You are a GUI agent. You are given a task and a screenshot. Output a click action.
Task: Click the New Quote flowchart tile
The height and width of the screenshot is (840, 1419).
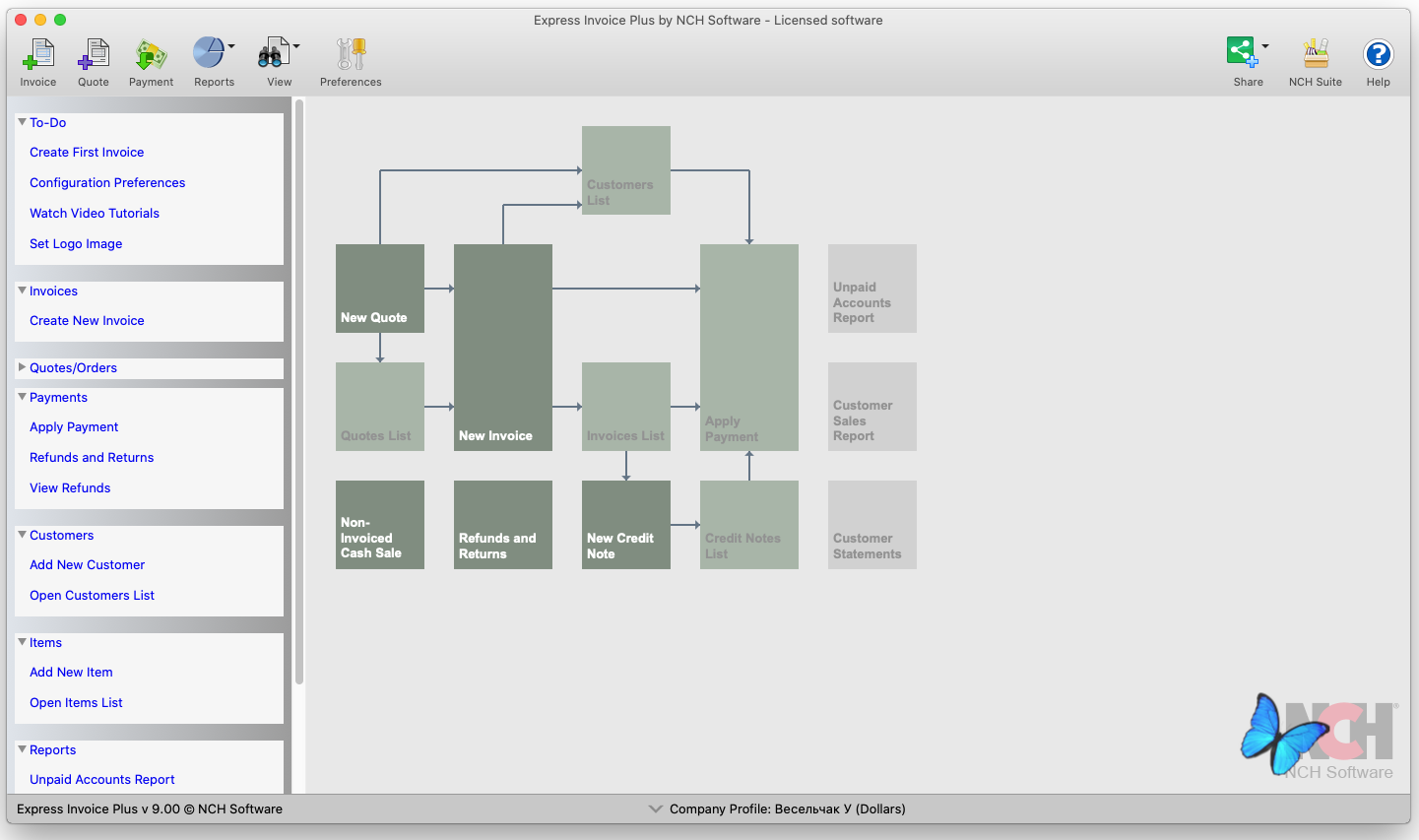pyautogui.click(x=380, y=289)
